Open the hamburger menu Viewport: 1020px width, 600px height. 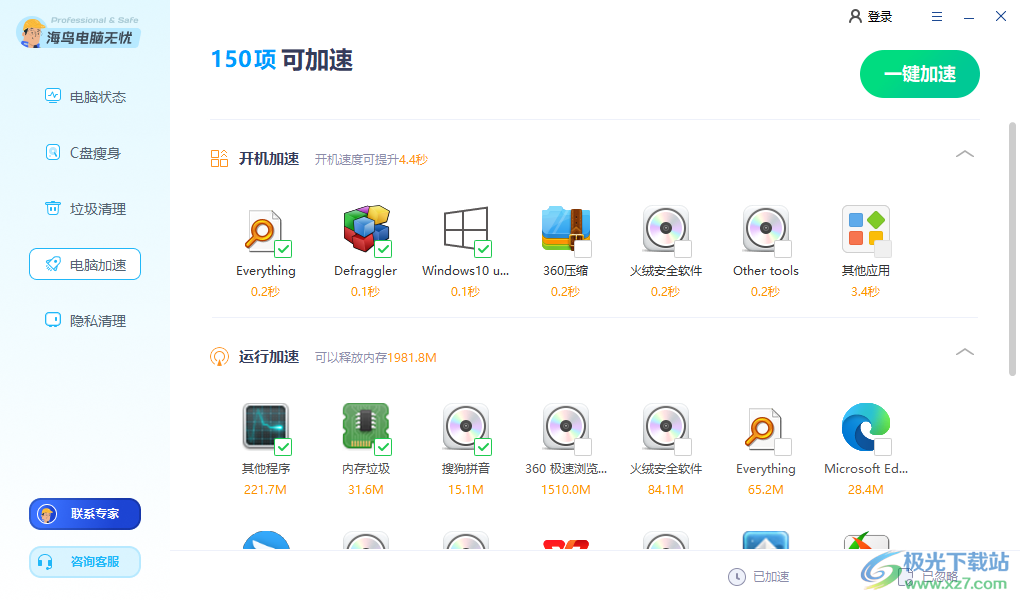click(937, 16)
